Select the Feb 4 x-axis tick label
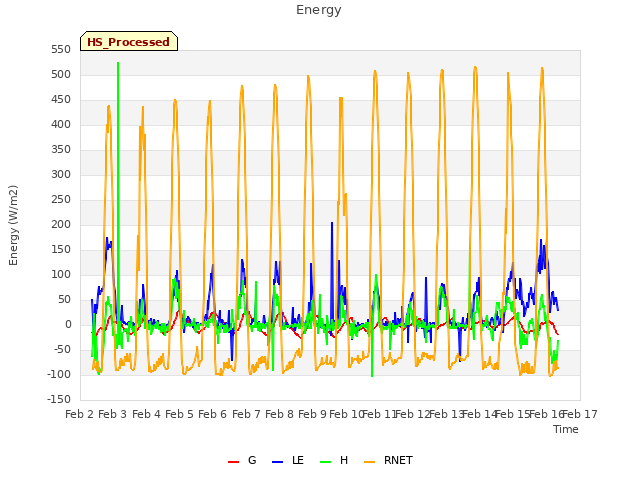The width and height of the screenshot is (640, 480). pyautogui.click(x=146, y=414)
